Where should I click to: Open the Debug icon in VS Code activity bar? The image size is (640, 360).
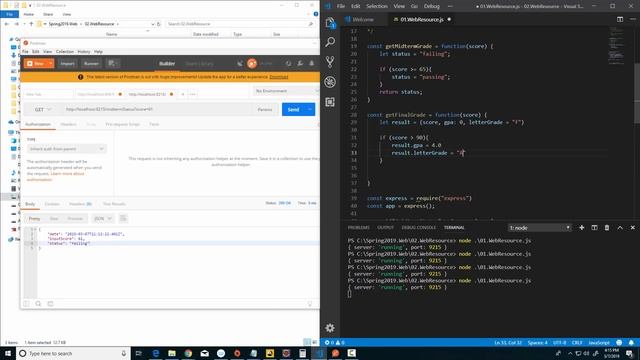tap(330, 82)
